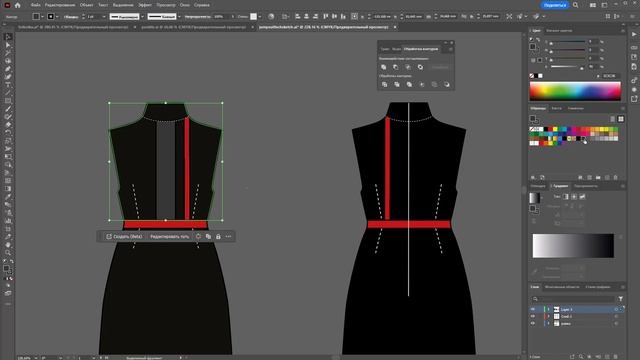Click the radial gradient type icon
Screen dimensions: 640x360
pos(574,197)
